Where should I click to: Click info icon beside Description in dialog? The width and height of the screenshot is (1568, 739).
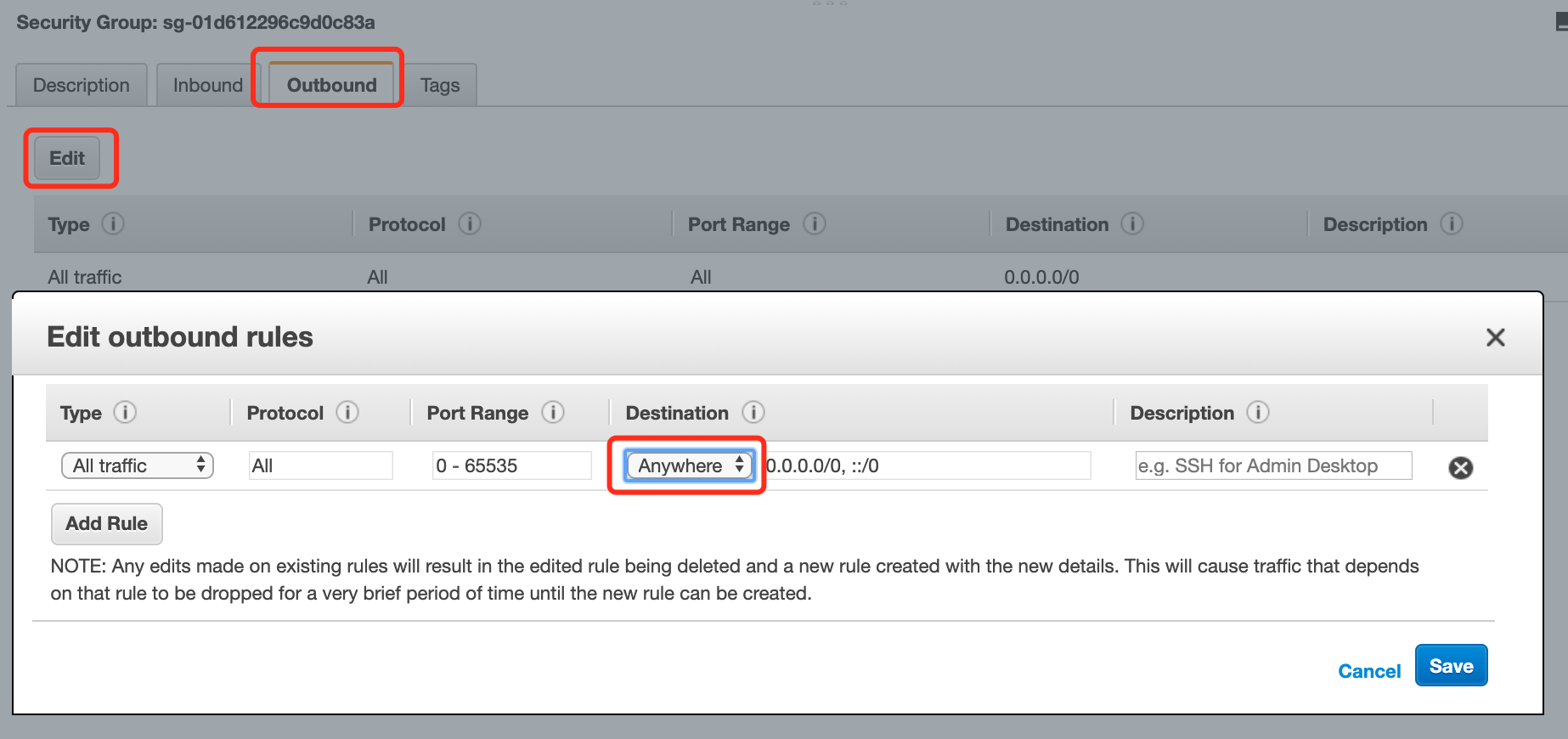point(1258,413)
